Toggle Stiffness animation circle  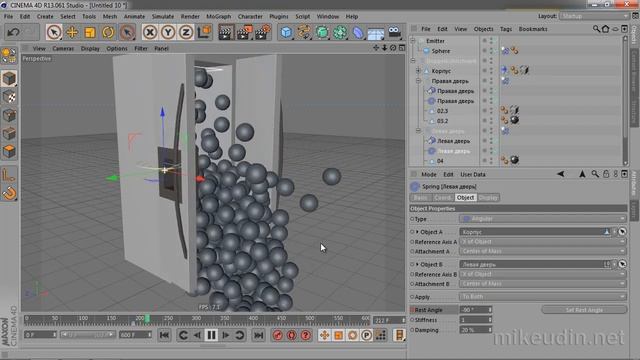point(412,320)
